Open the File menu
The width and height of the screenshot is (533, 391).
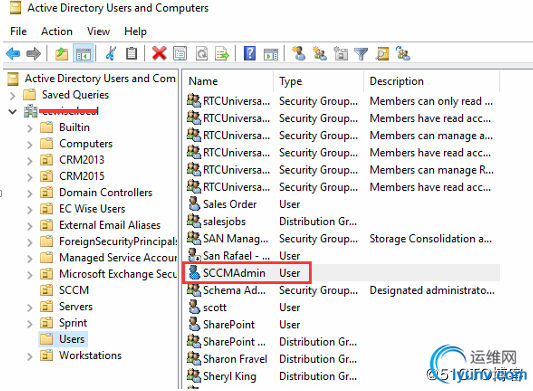(18, 31)
